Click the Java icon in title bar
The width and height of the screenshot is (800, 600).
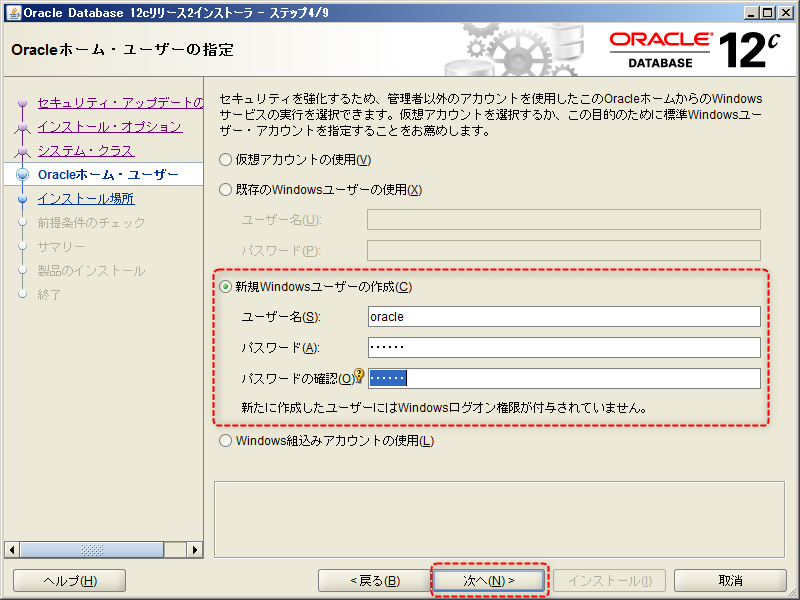(x=13, y=12)
